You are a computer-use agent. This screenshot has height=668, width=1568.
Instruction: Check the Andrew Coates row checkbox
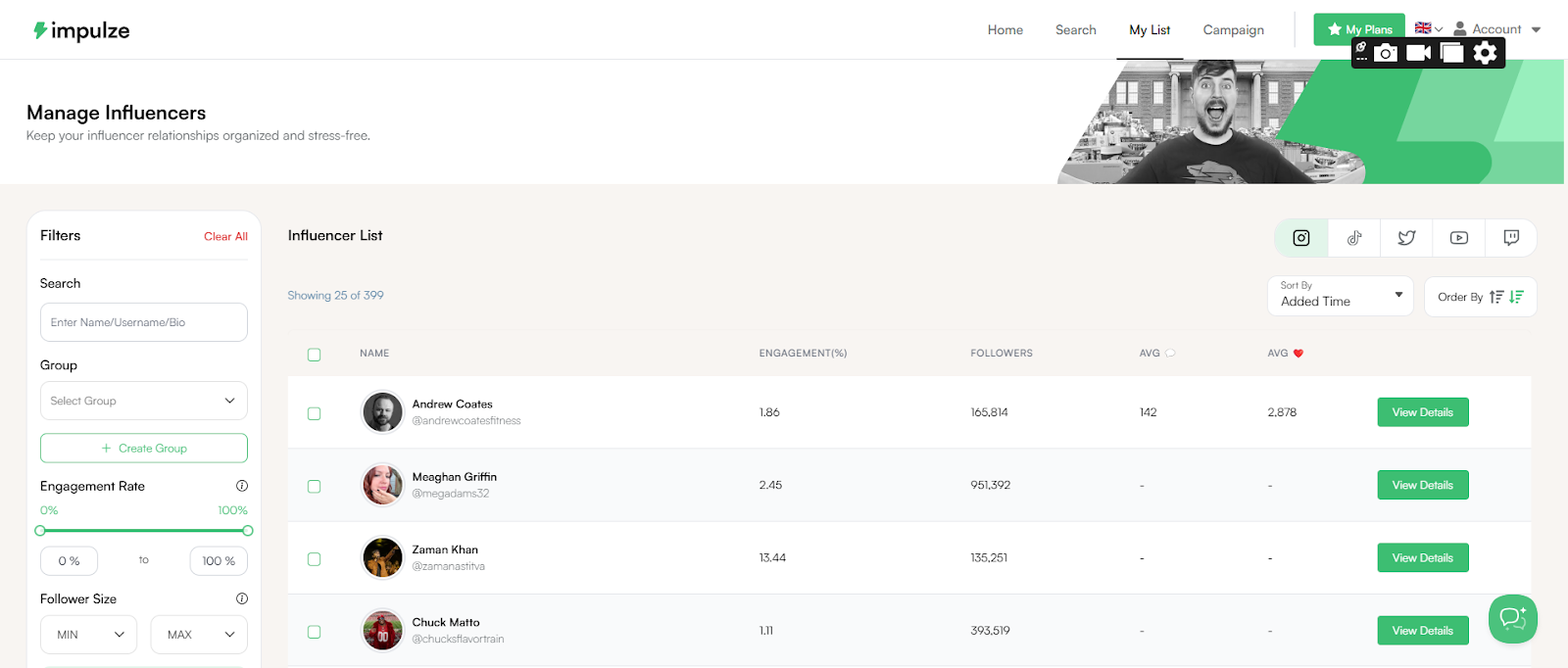[x=314, y=413]
